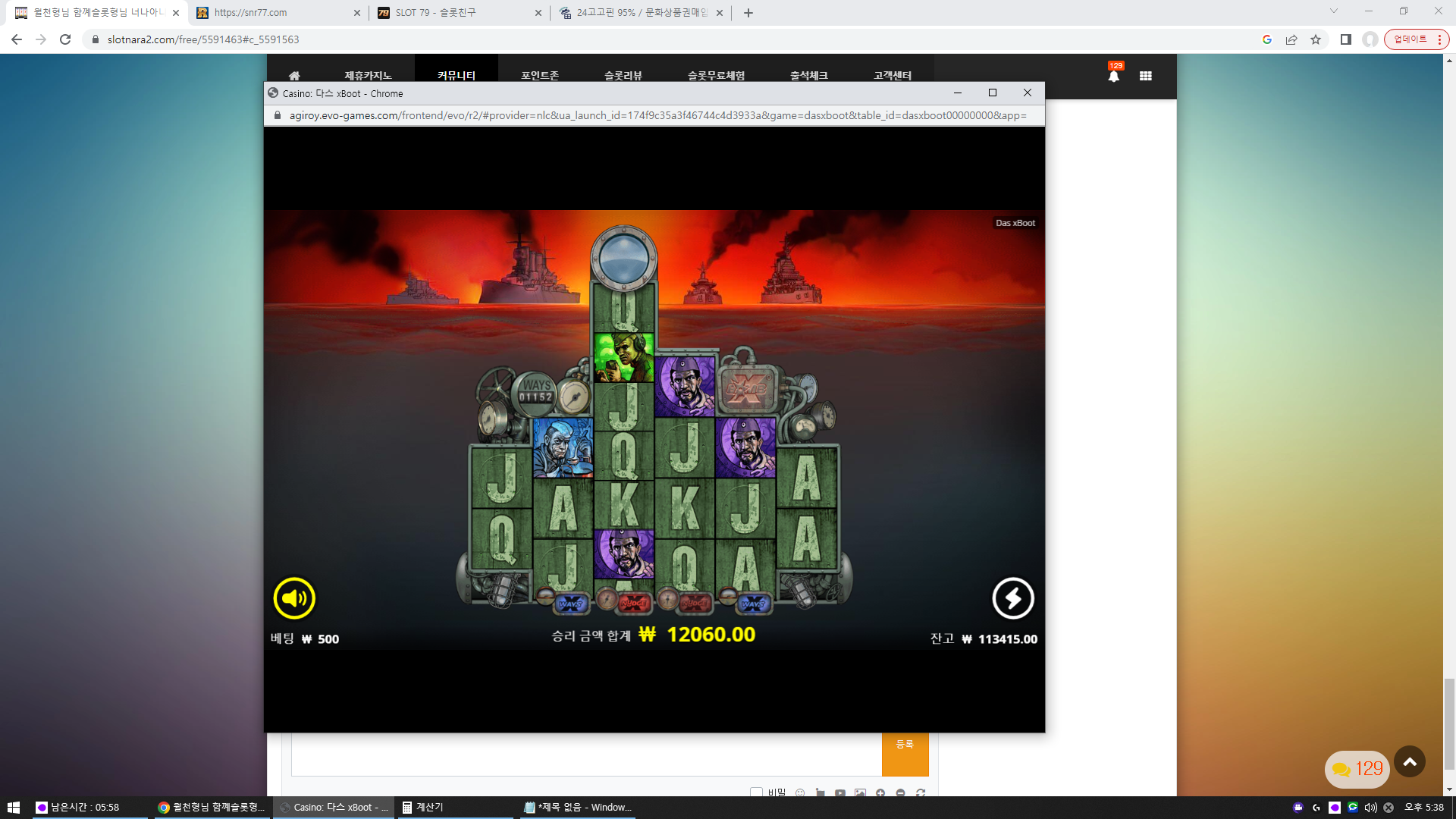Open the 고객센터 menu
Image resolution: width=1456 pixels, height=819 pixels.
click(893, 76)
